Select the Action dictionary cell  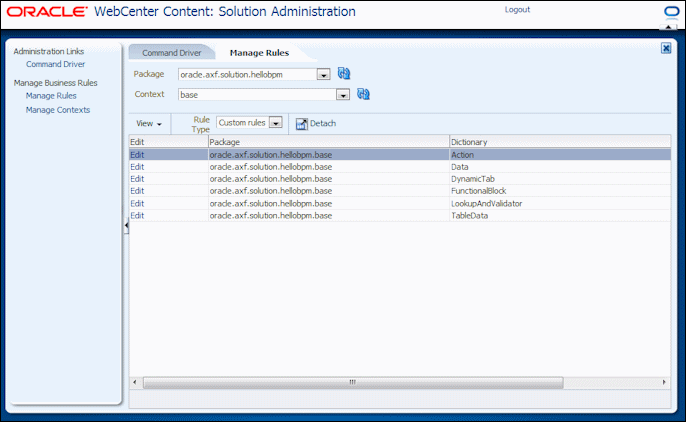pos(560,155)
